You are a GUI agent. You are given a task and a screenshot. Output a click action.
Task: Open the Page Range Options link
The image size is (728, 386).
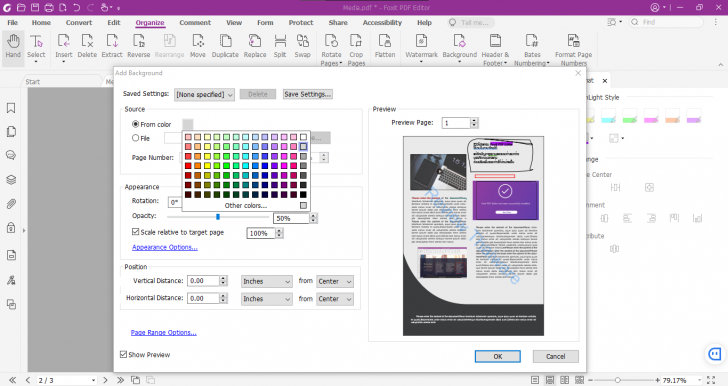tap(163, 333)
